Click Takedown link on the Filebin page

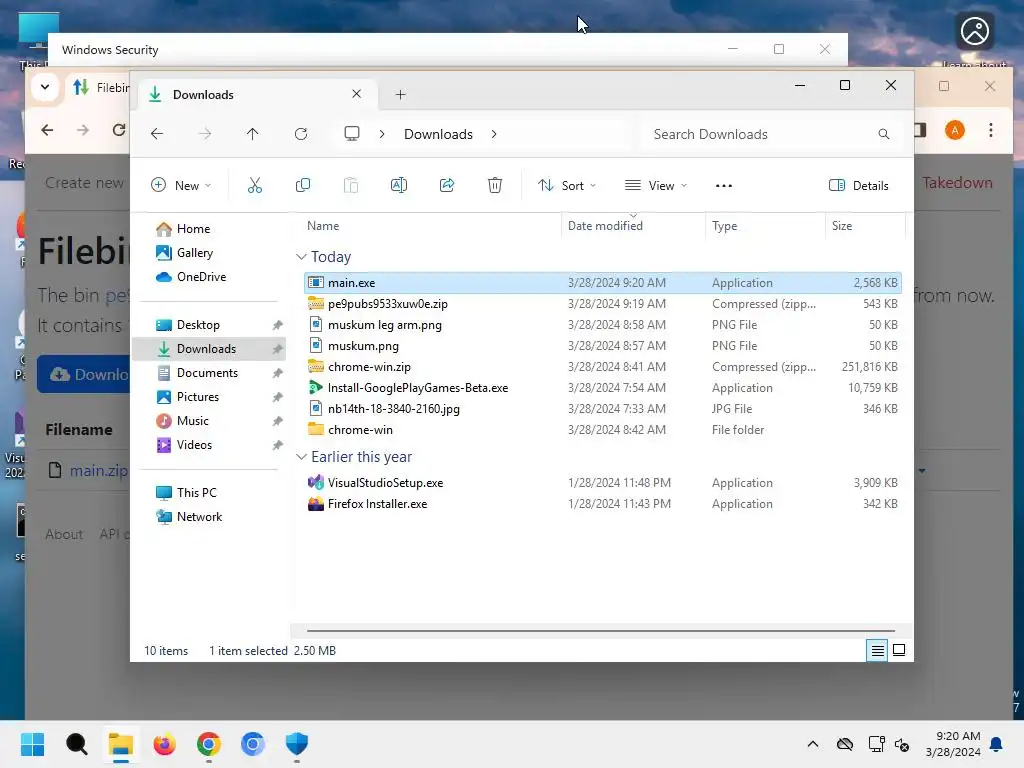pyautogui.click(x=957, y=183)
